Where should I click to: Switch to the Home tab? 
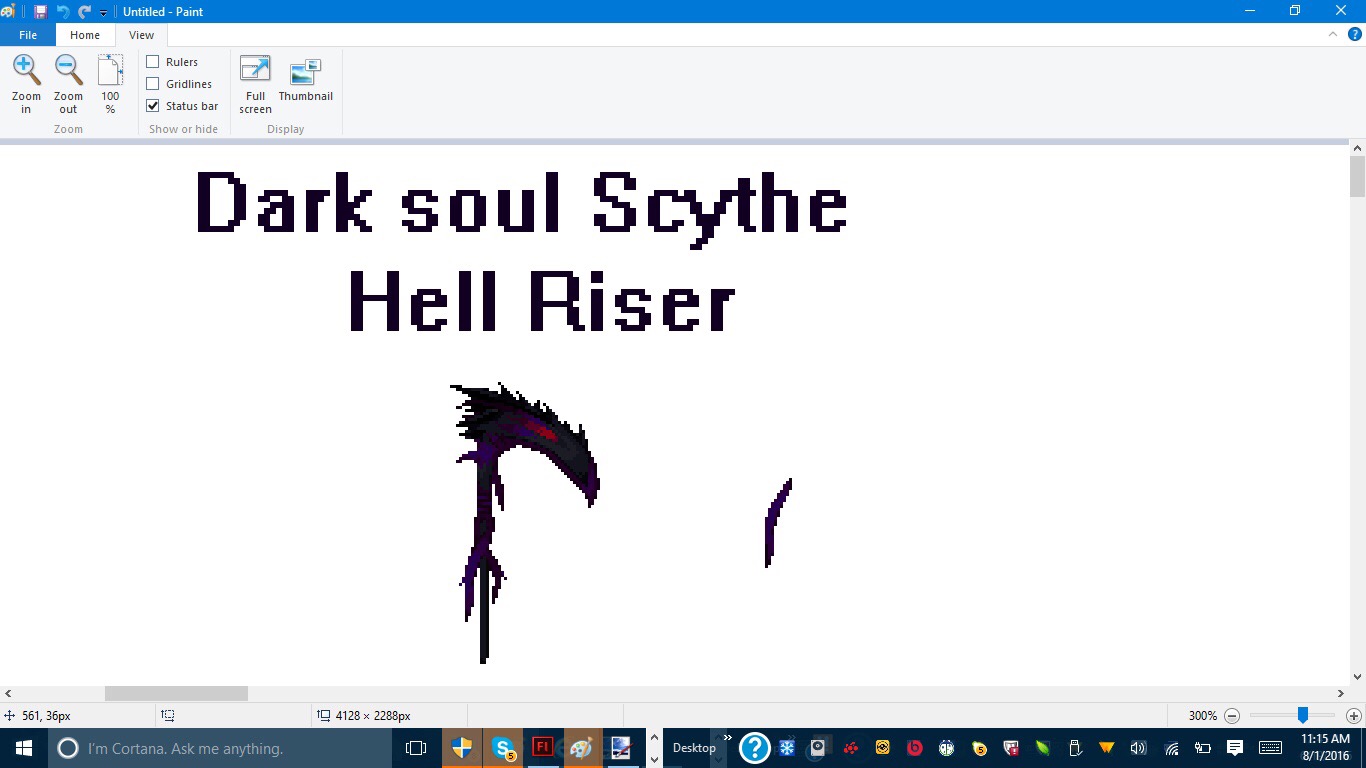tap(85, 35)
